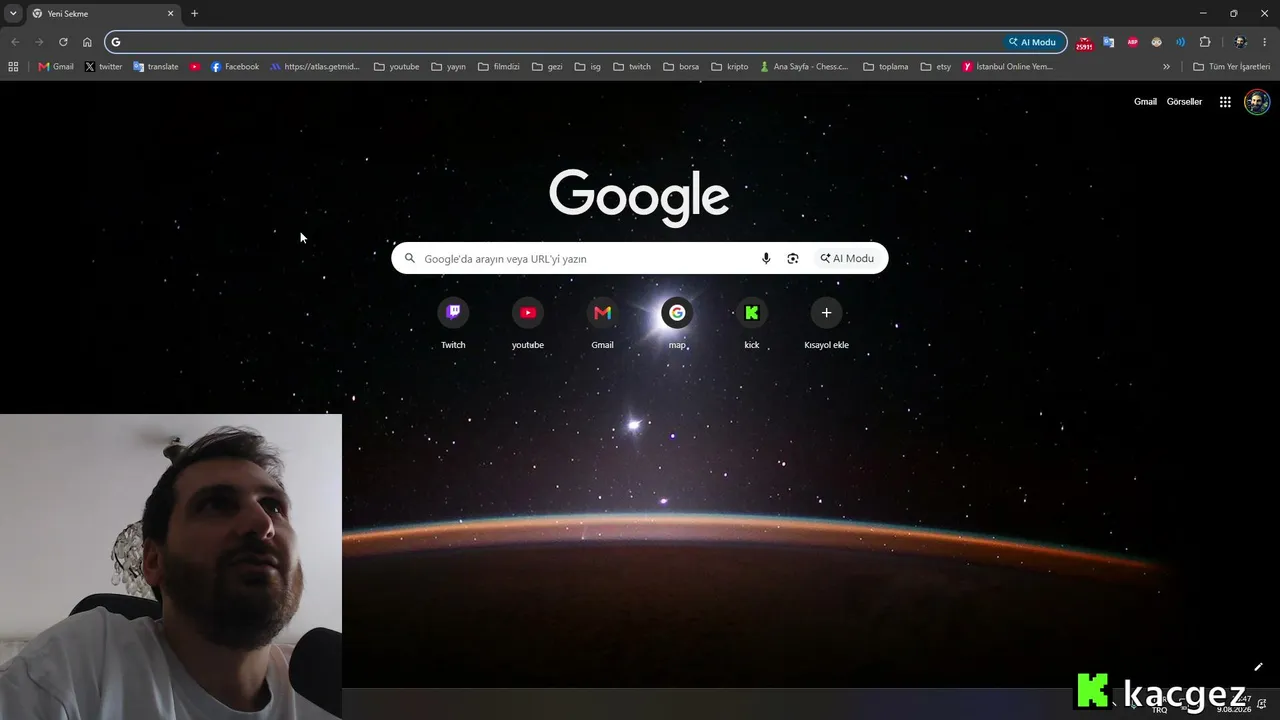Open the kick shortcut
This screenshot has width=1280, height=720.
tap(752, 323)
